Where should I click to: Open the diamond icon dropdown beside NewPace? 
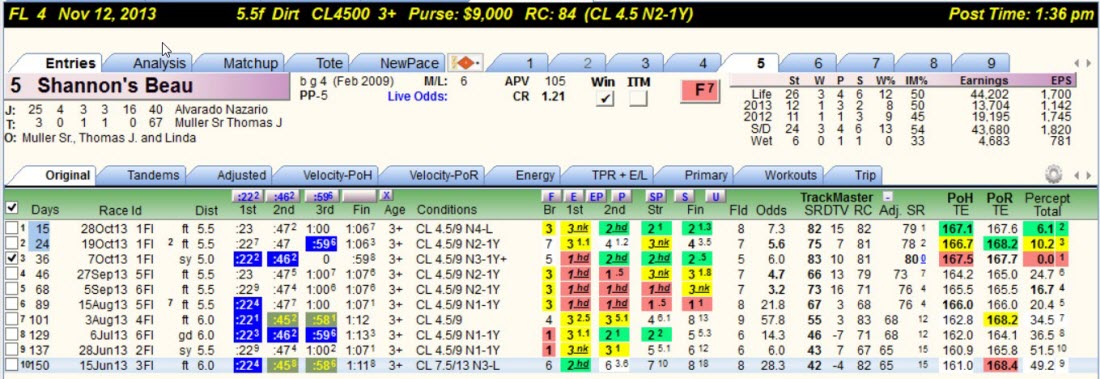tap(465, 63)
